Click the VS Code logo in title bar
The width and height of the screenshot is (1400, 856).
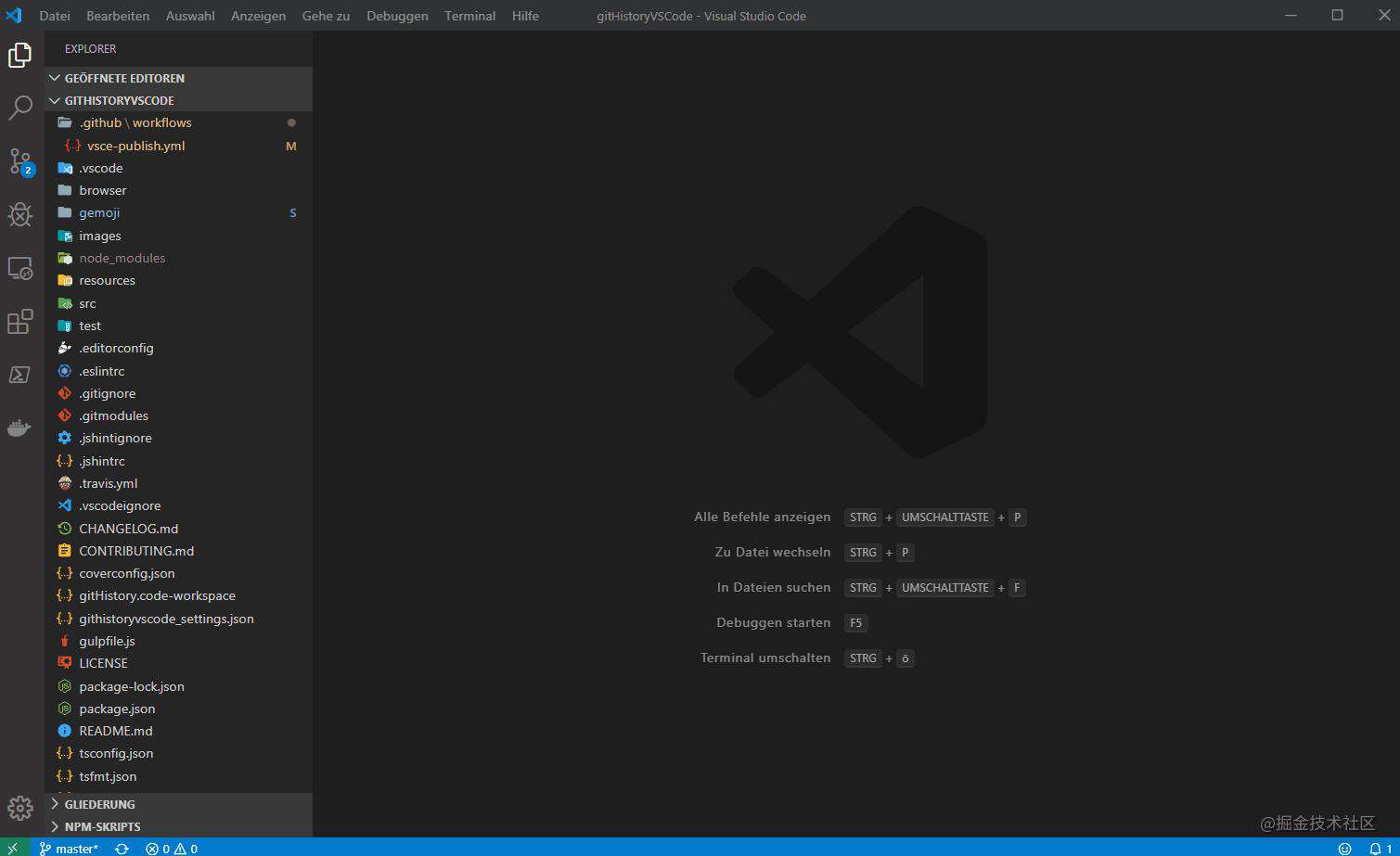[14, 15]
